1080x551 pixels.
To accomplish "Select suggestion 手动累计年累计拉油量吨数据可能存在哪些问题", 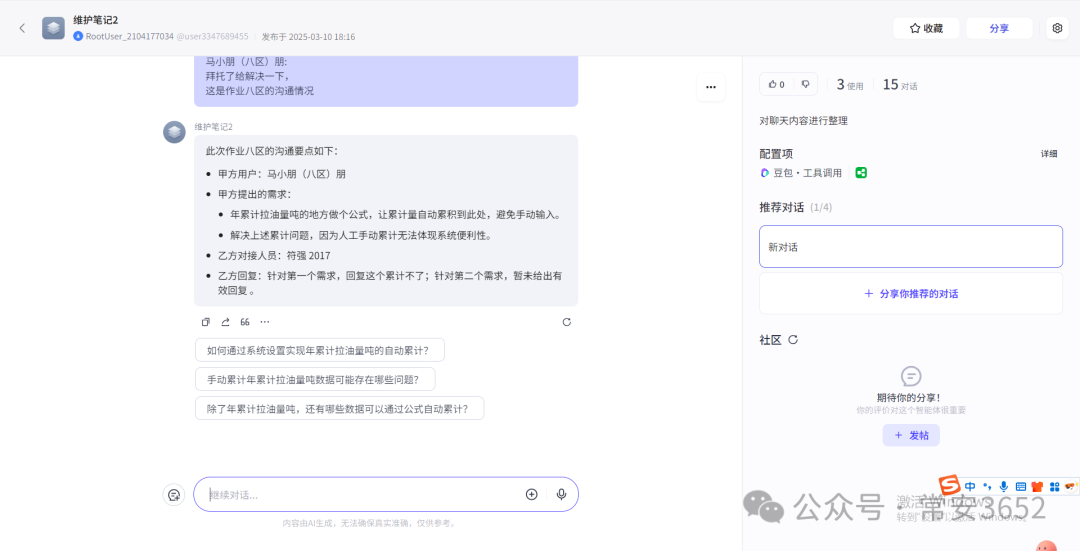I will pyautogui.click(x=315, y=379).
